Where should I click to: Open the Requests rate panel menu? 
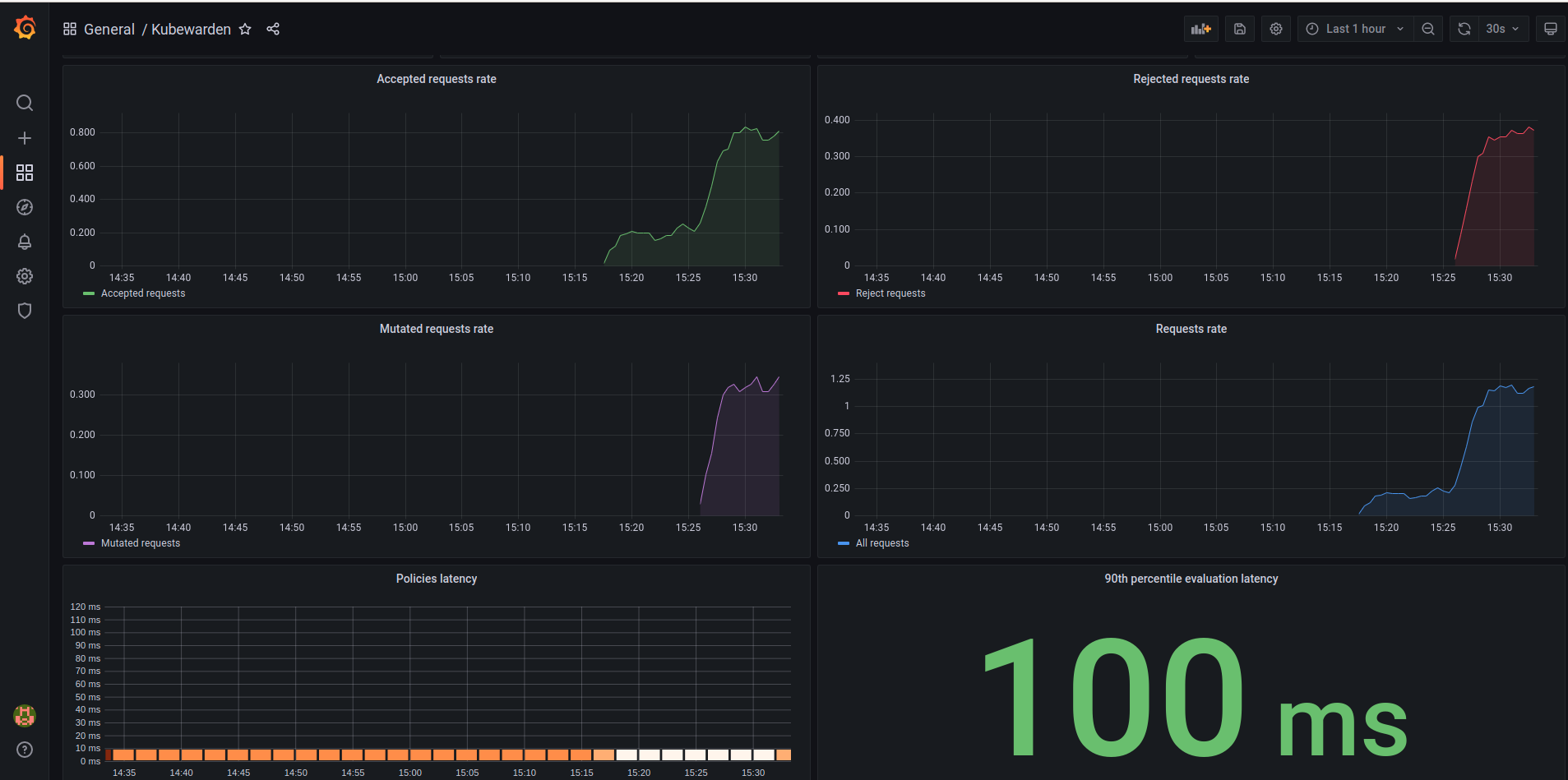coord(1191,328)
